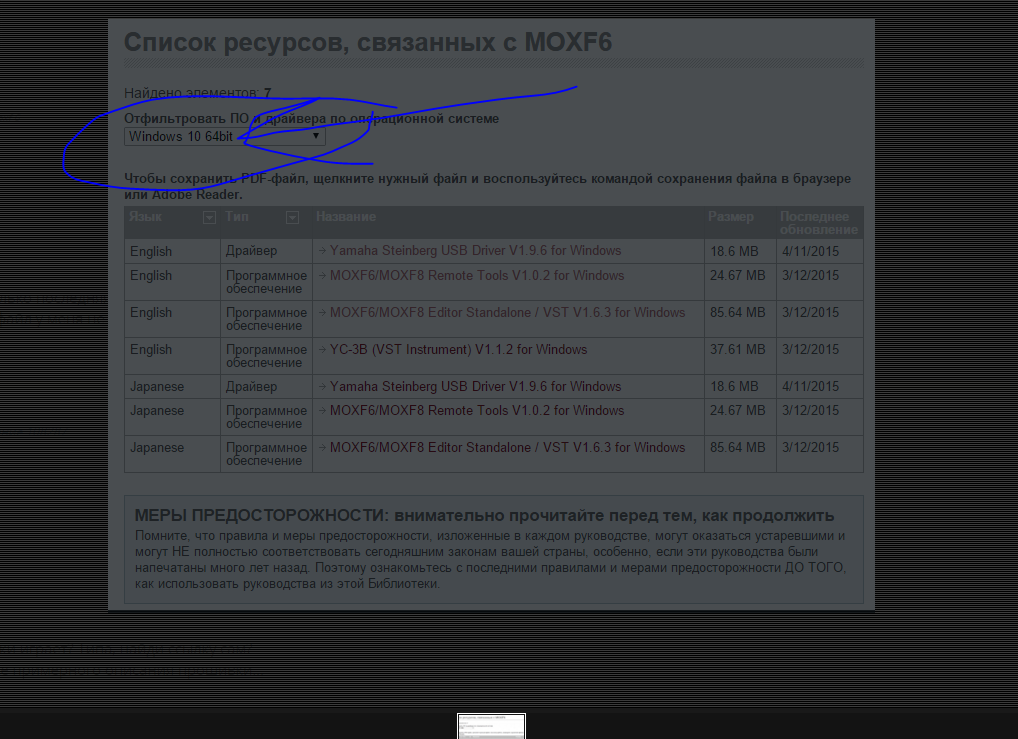Click the 'Тип' column header label
1018x739 pixels.
(x=237, y=217)
